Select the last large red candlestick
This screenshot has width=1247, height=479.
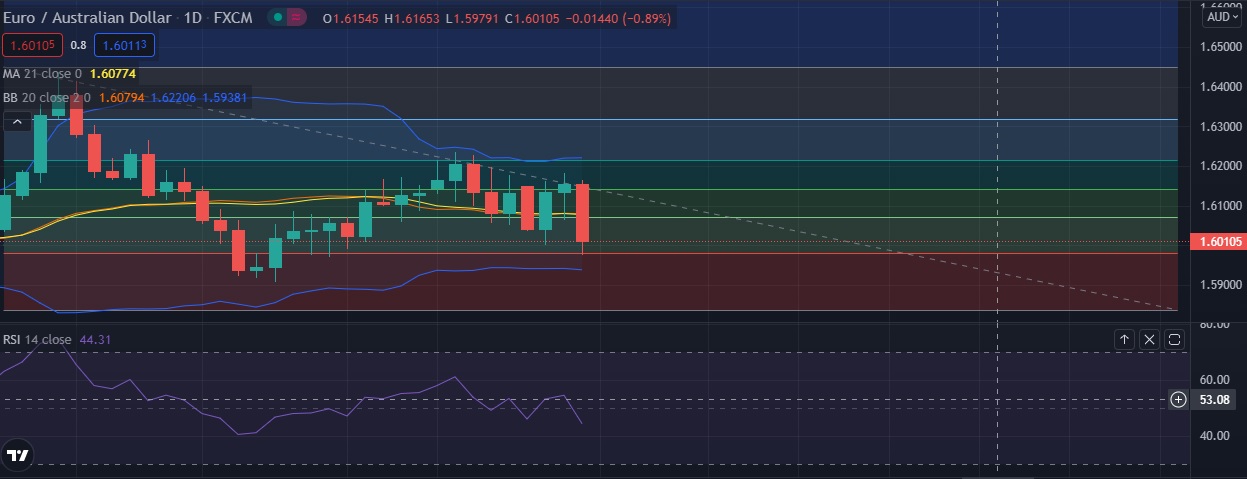coord(583,213)
